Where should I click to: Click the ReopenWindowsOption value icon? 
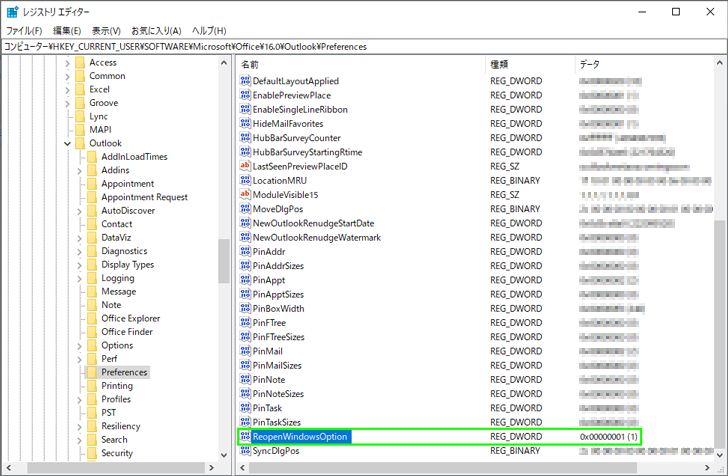click(x=245, y=436)
